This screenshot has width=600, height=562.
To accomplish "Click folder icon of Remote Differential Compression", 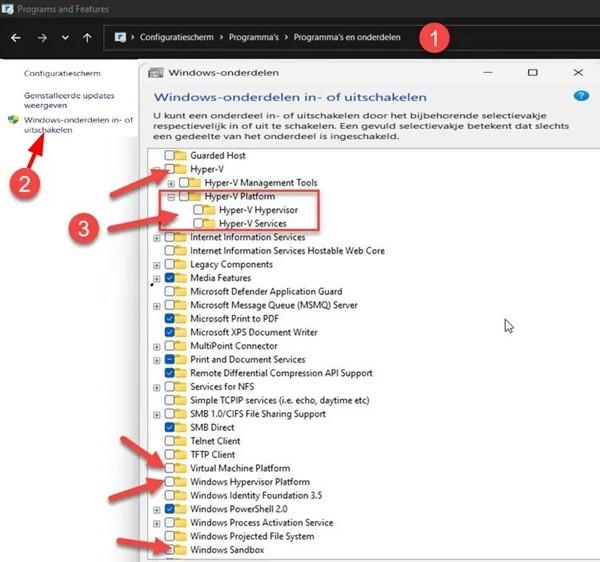I will (x=181, y=373).
